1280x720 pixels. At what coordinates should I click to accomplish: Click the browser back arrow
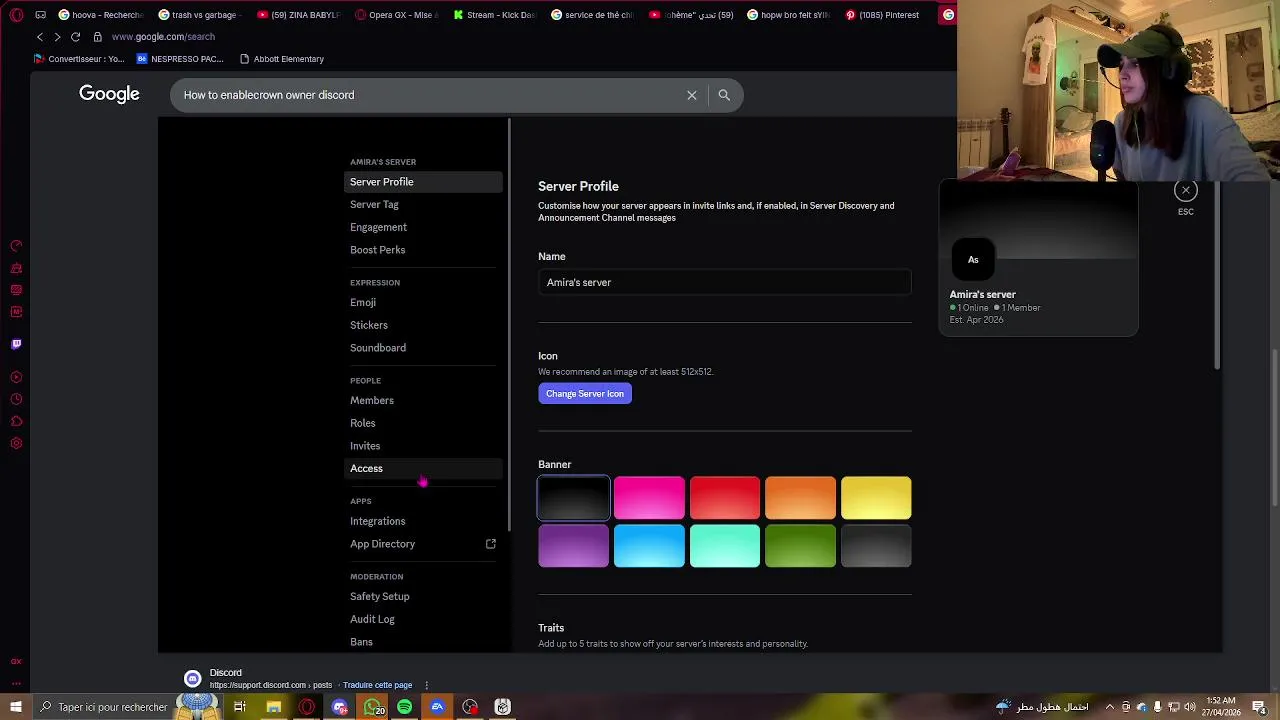40,37
